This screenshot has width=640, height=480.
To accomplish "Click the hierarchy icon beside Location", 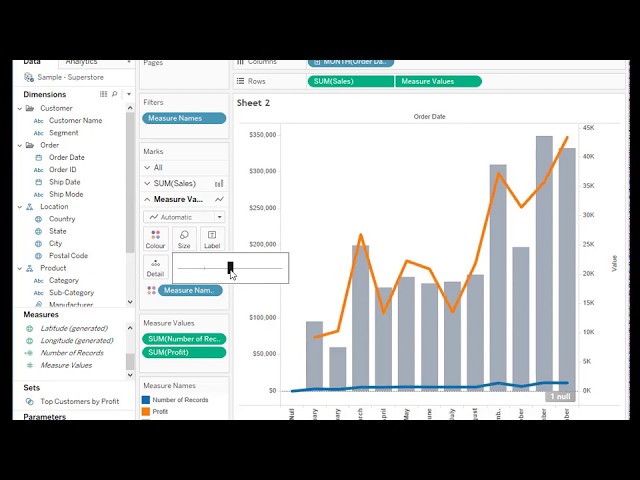I will [x=30, y=207].
